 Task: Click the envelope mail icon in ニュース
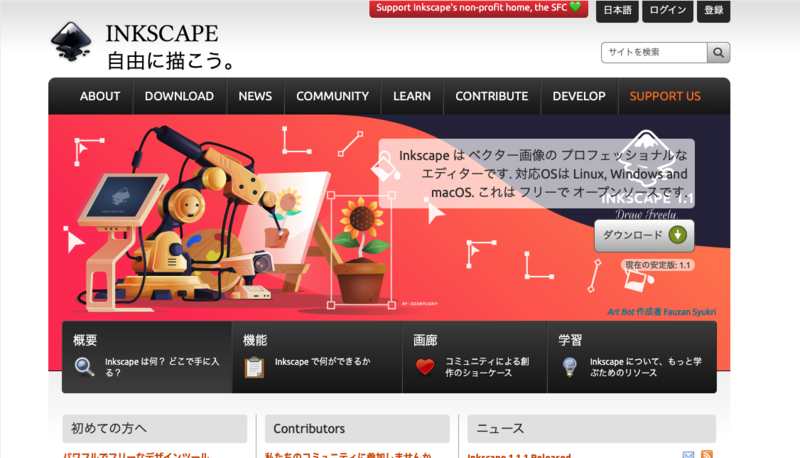[x=688, y=454]
